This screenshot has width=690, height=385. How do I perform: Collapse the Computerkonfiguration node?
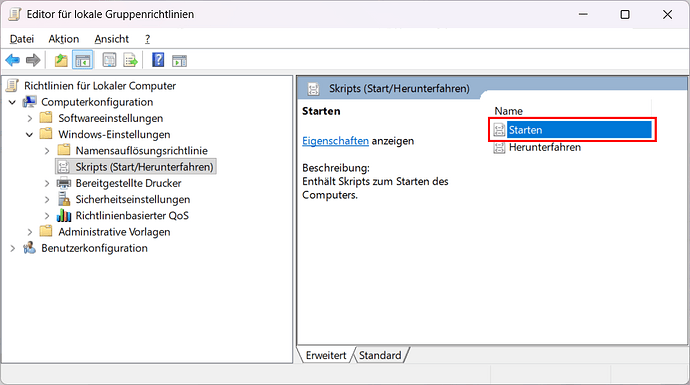(x=13, y=102)
